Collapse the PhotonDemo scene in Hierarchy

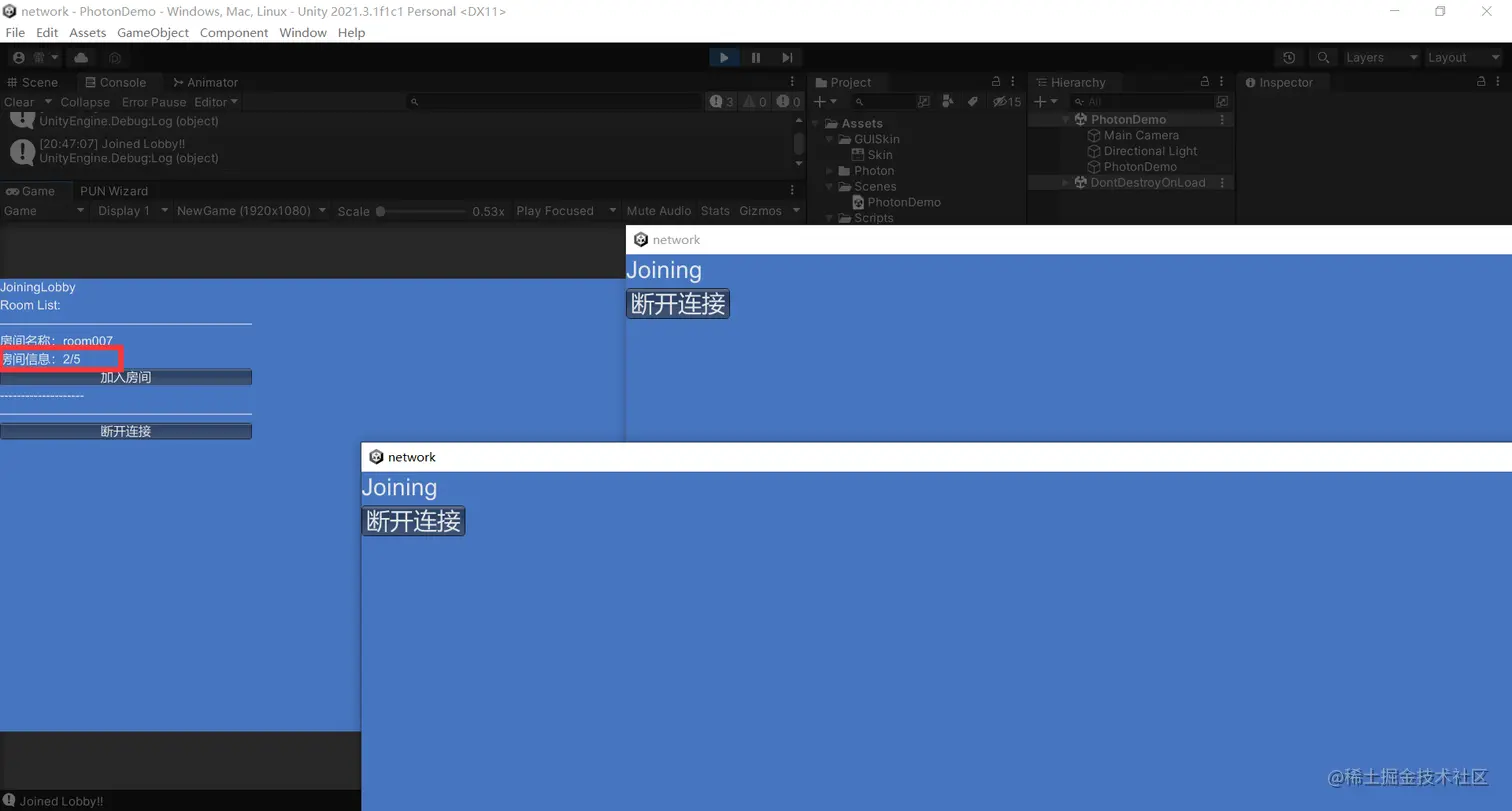click(1066, 120)
